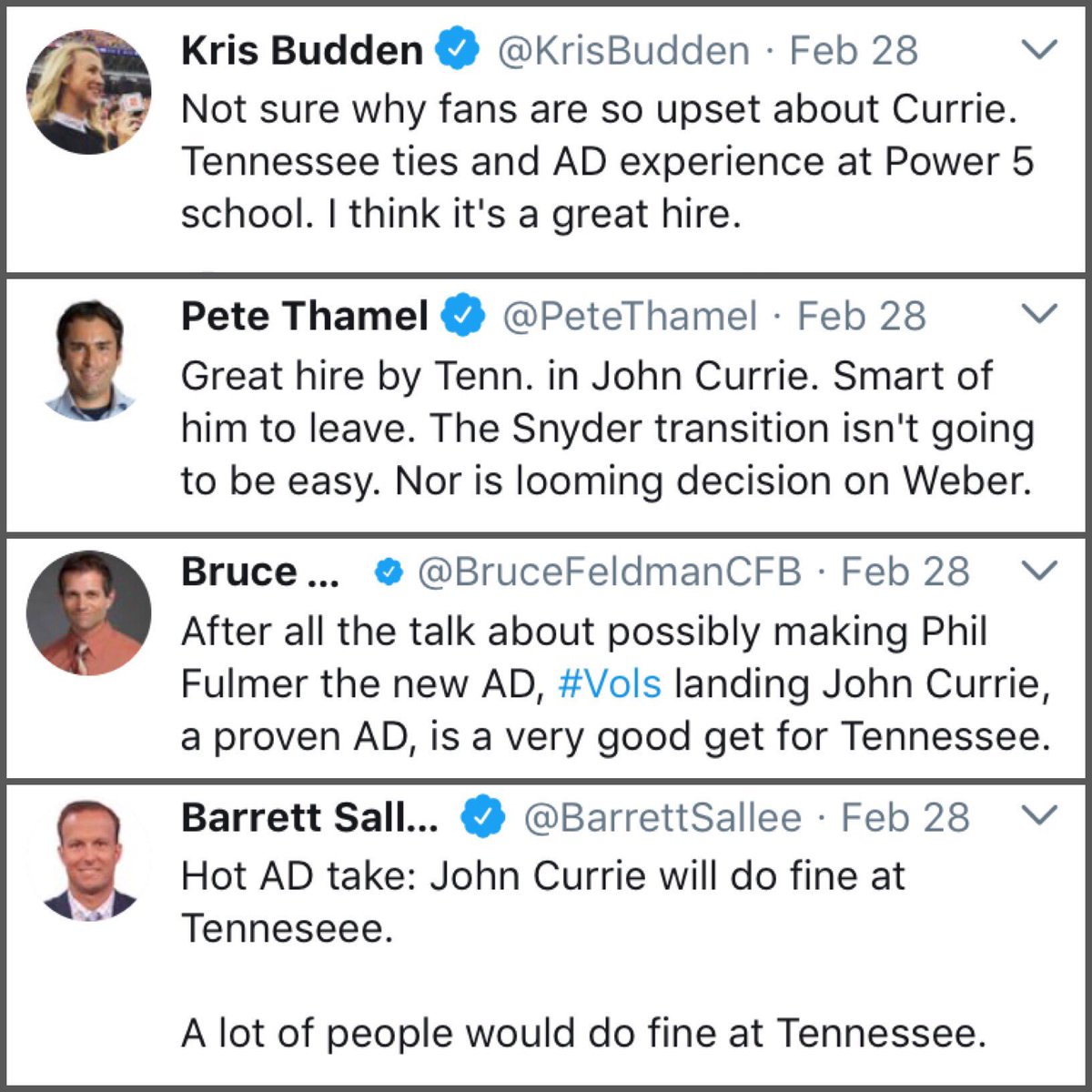The height and width of the screenshot is (1092, 1092).
Task: Open dropdown chevron on Bruce Feldman's tweet
Action: point(1039,571)
